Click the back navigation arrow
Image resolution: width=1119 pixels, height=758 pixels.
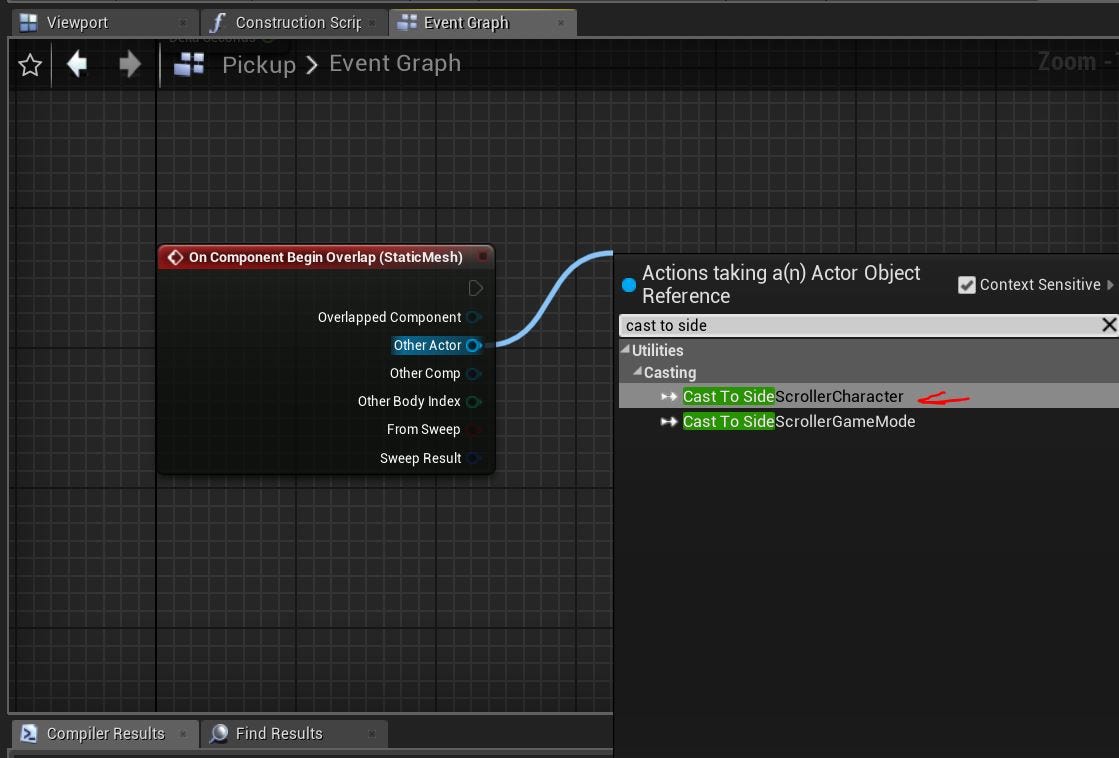pos(77,64)
